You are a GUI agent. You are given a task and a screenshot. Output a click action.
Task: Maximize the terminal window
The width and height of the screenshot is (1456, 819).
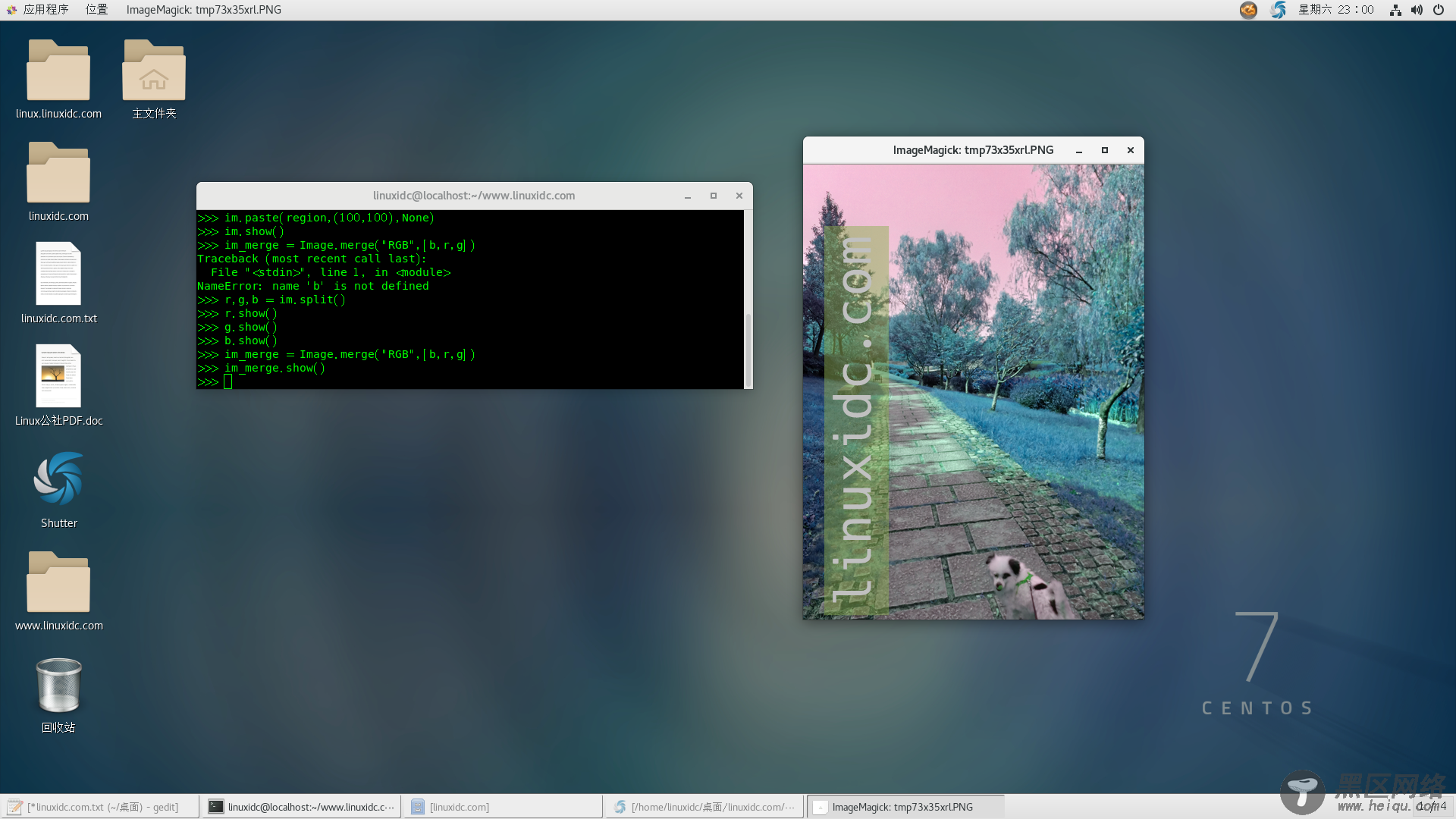[714, 196]
